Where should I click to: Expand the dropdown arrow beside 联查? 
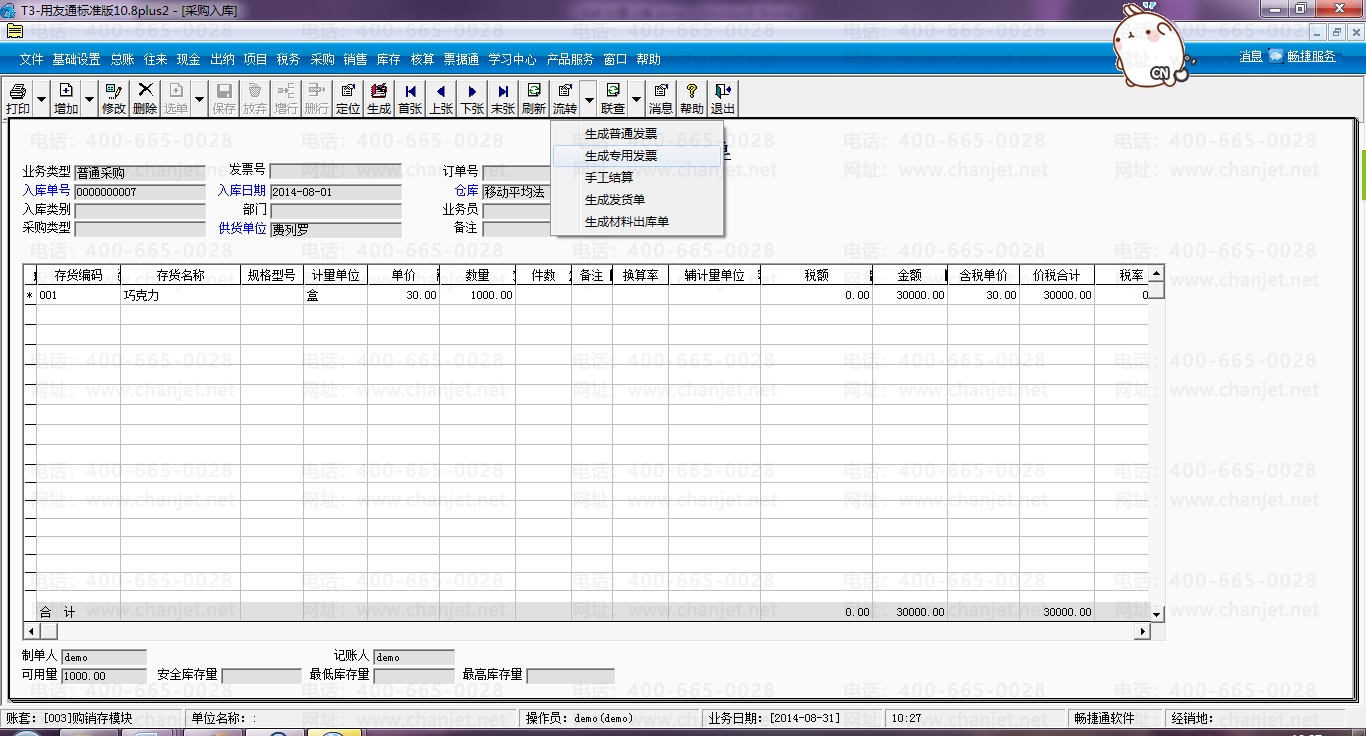636,99
